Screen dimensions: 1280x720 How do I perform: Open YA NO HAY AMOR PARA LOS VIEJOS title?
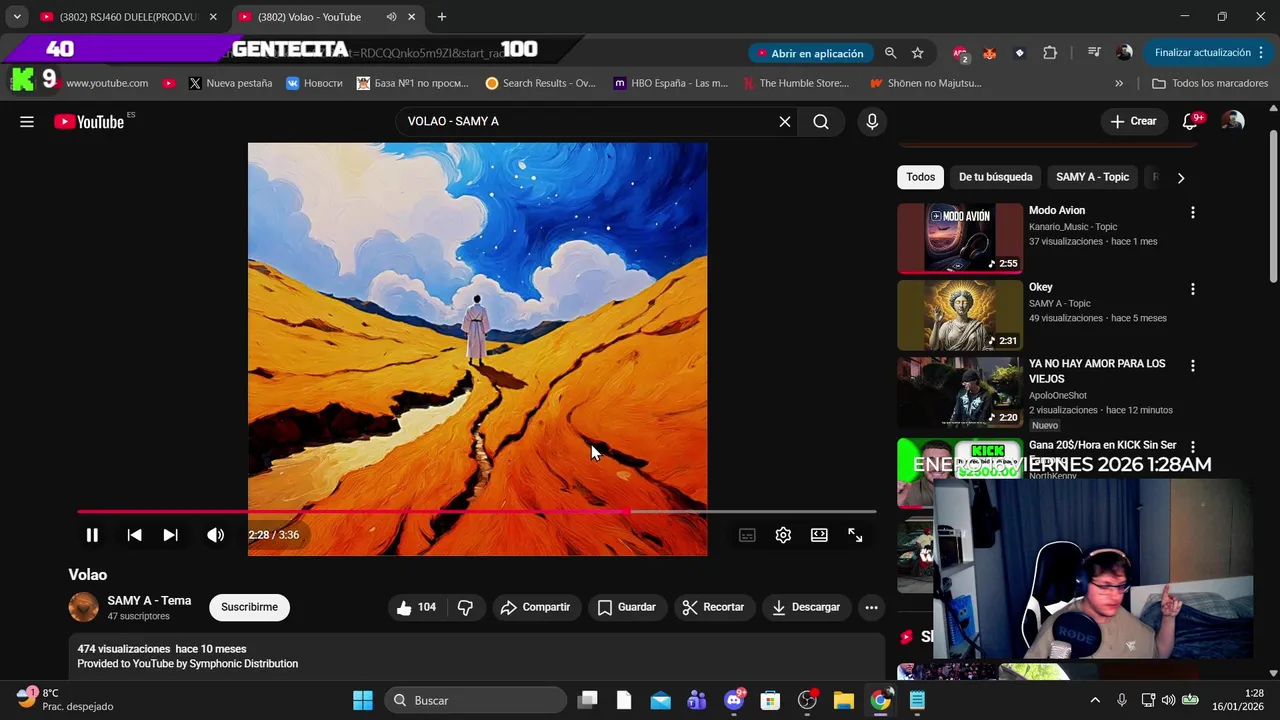tap(1097, 371)
